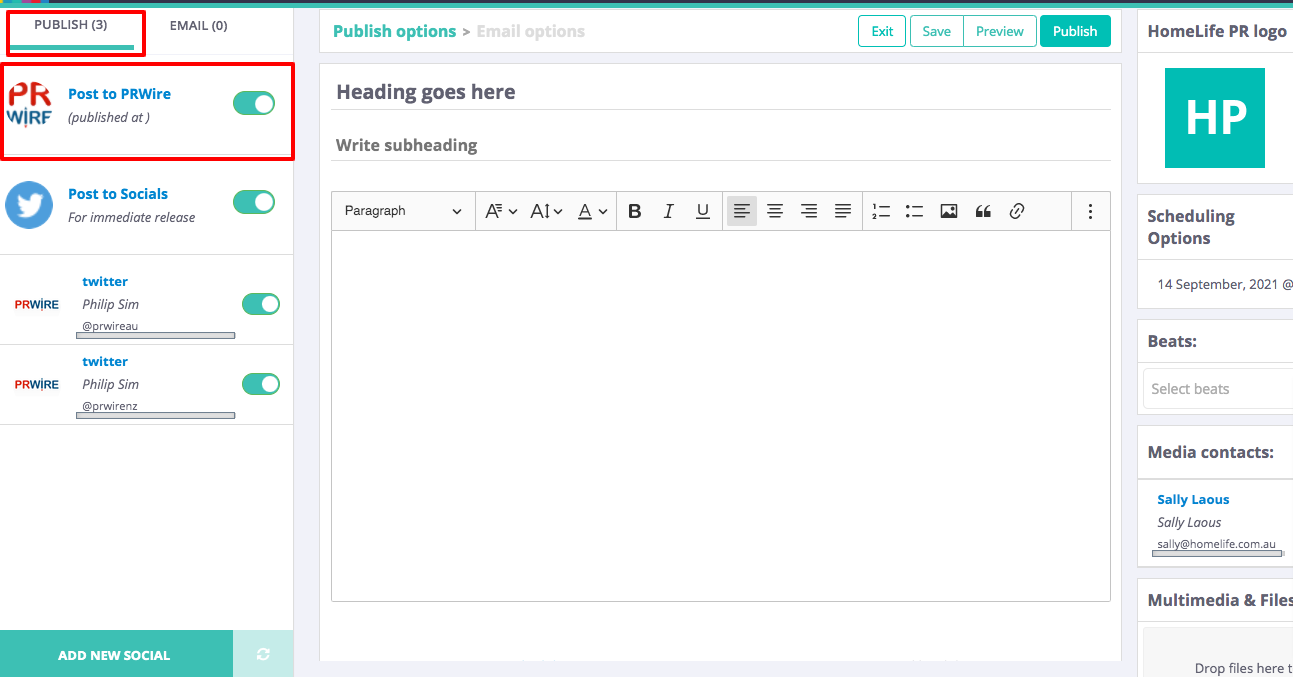The height and width of the screenshot is (677, 1293).
Task: Insert a hyperlink via link icon
Action: 1017,211
